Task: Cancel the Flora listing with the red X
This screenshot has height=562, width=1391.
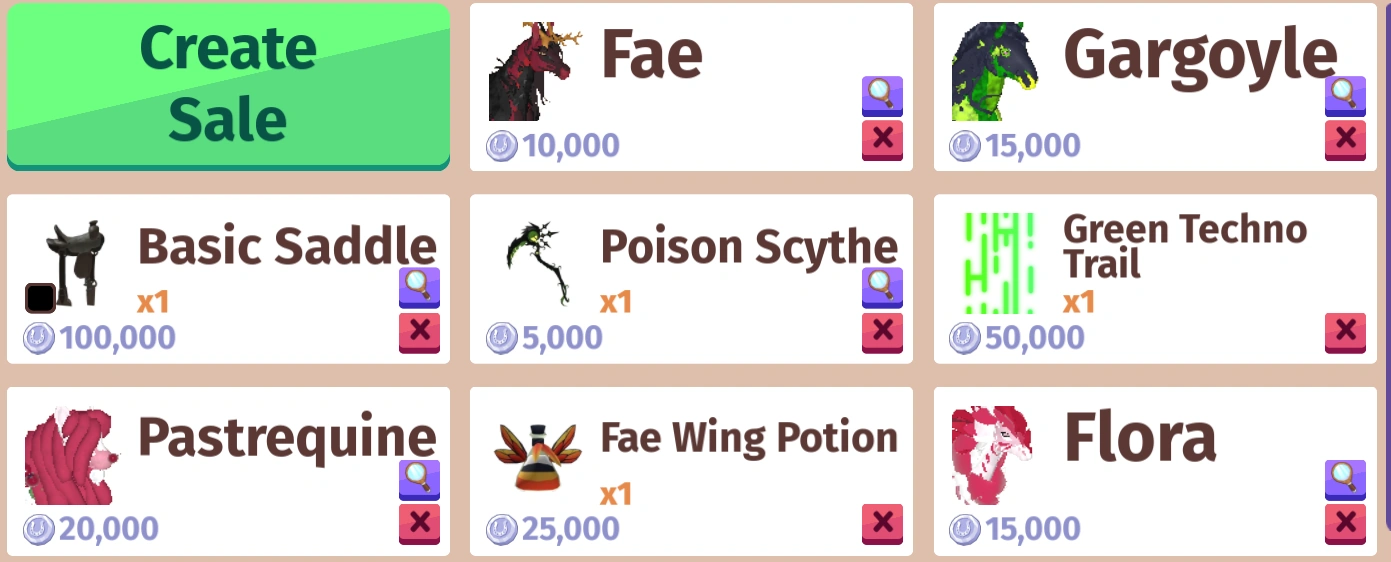Action: (1345, 524)
